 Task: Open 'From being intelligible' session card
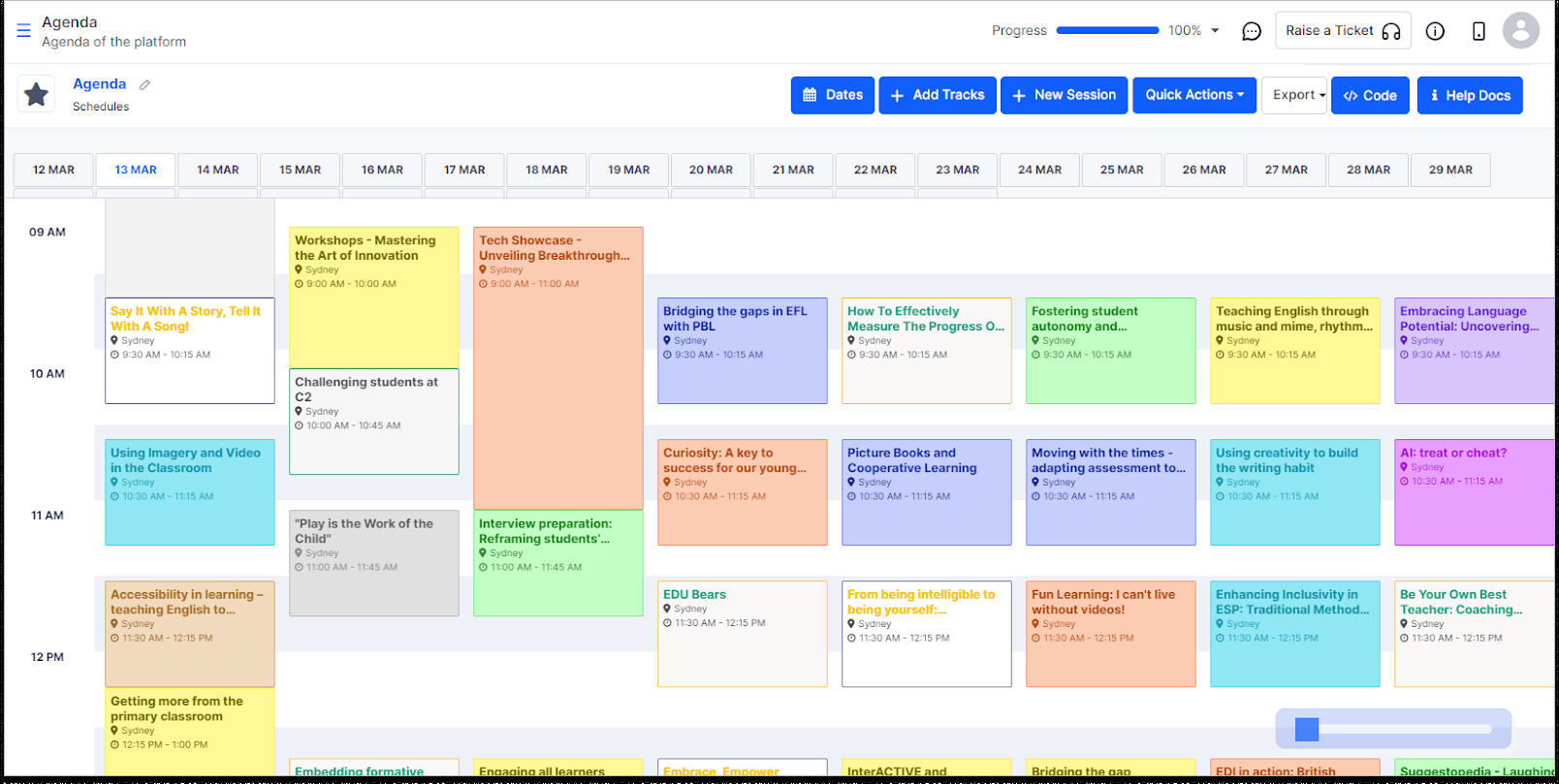[927, 634]
